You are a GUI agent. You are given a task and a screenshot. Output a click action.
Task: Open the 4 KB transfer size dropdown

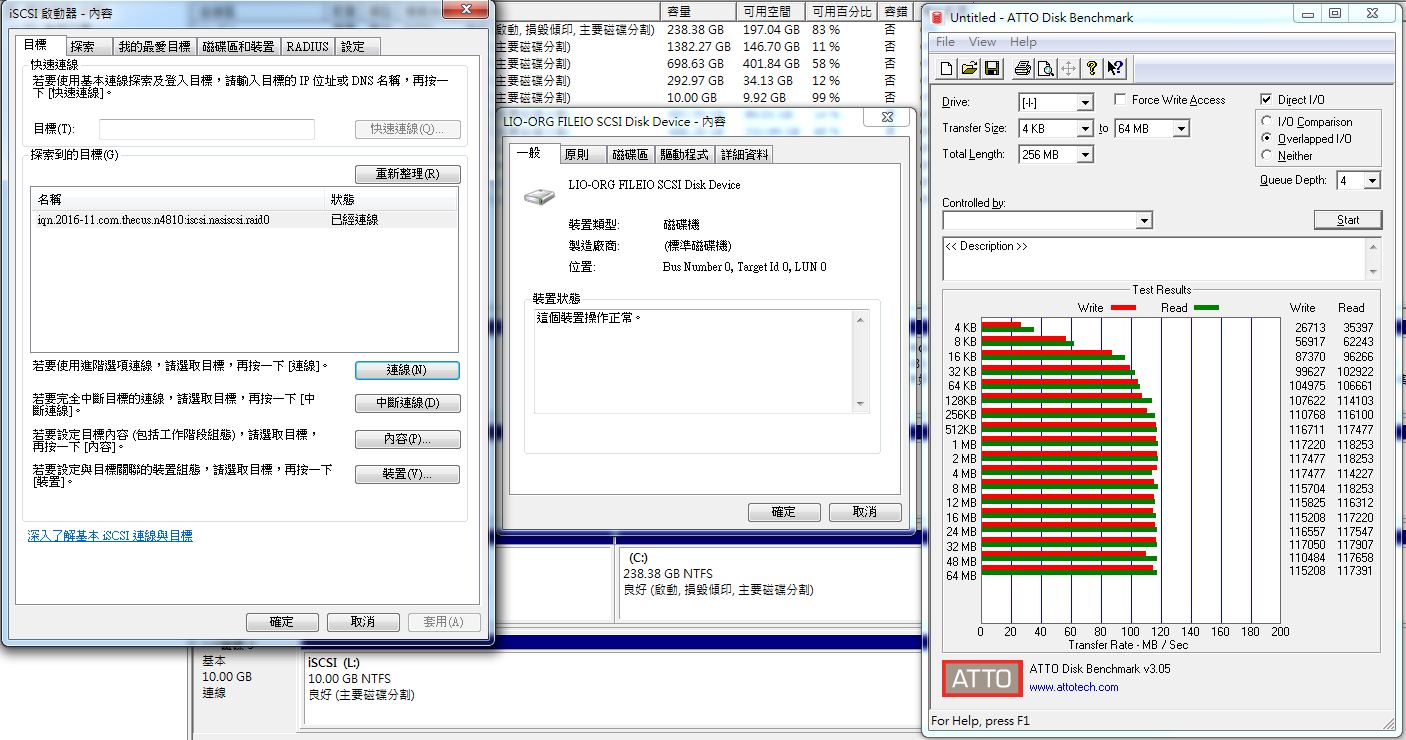[1085, 129]
